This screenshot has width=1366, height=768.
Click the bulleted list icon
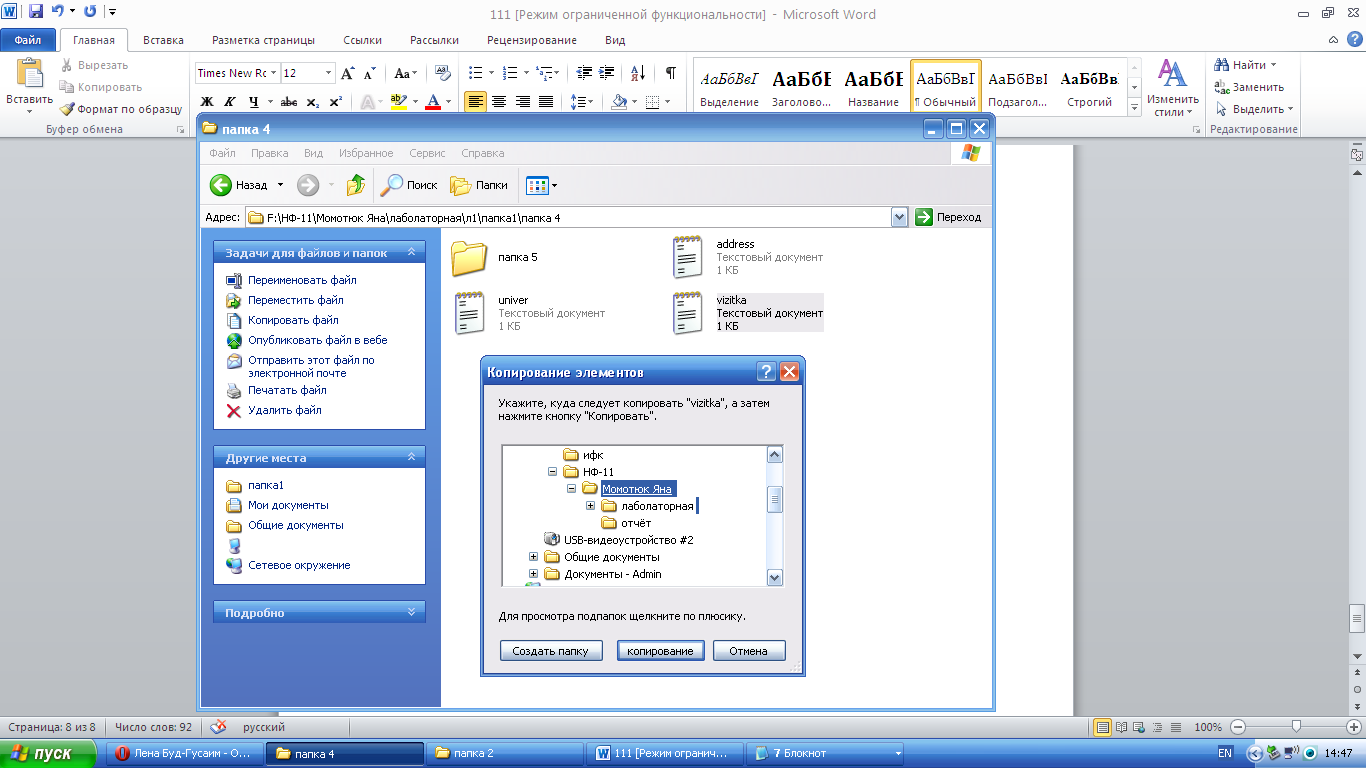click(476, 73)
